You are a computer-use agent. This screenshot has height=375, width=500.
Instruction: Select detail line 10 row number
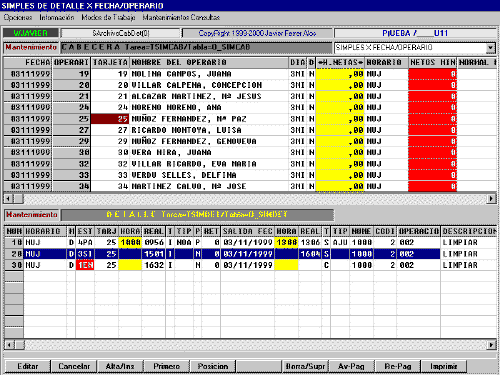pyautogui.click(x=14, y=242)
